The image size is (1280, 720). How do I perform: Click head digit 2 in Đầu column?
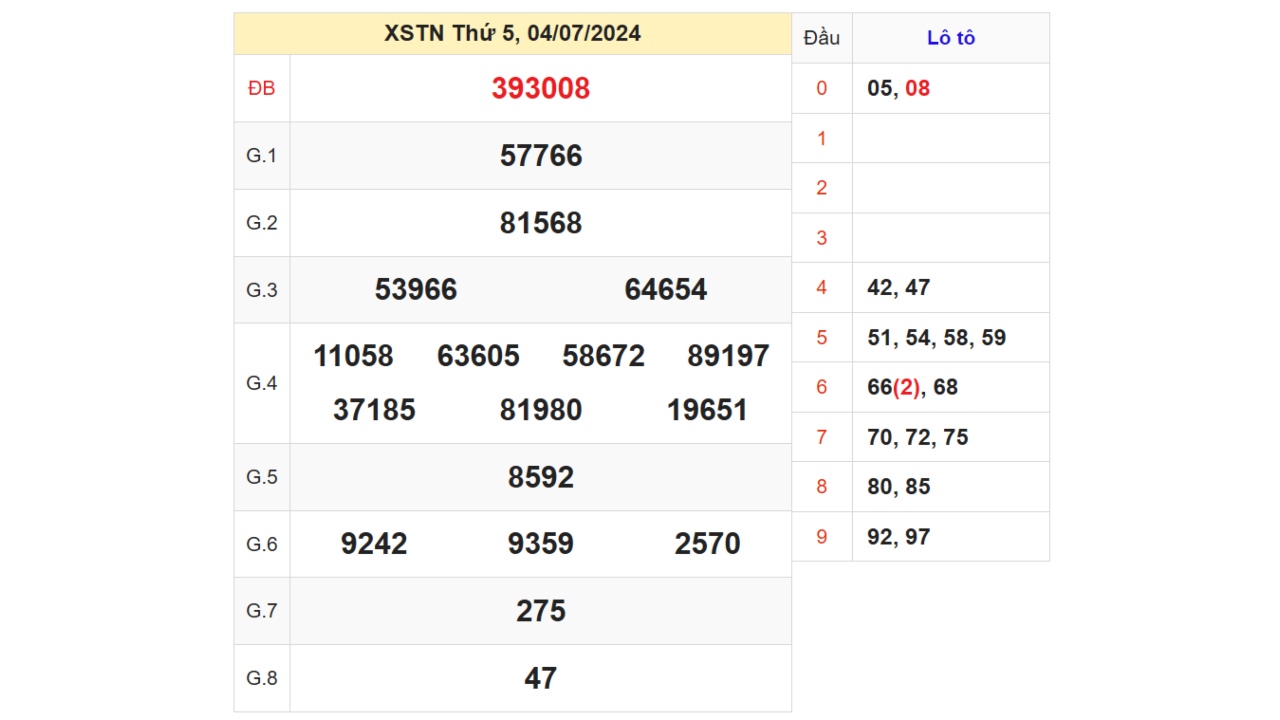pos(822,188)
